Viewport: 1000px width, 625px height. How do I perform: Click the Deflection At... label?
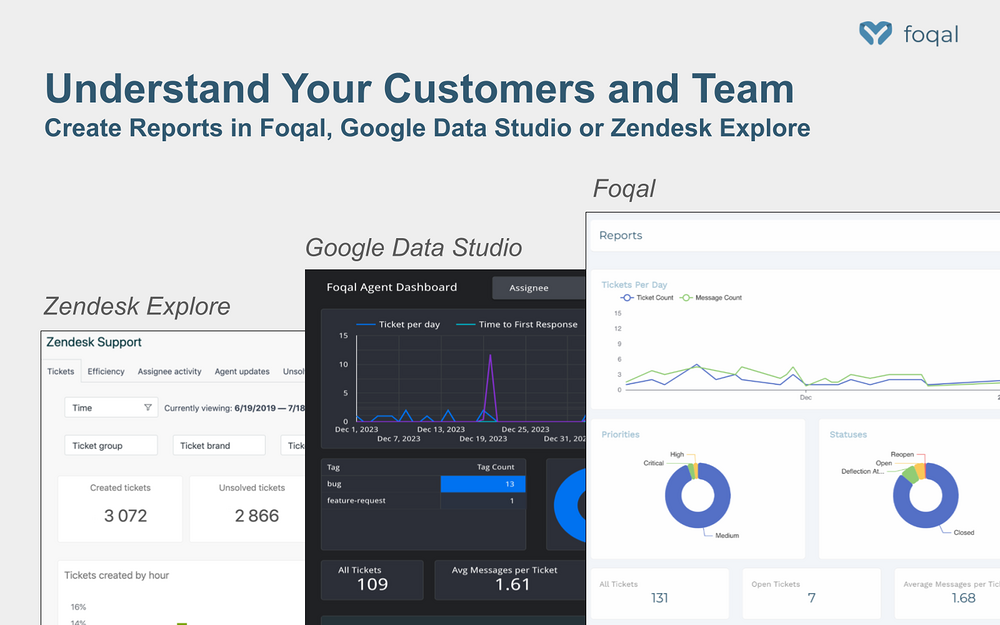(x=862, y=471)
